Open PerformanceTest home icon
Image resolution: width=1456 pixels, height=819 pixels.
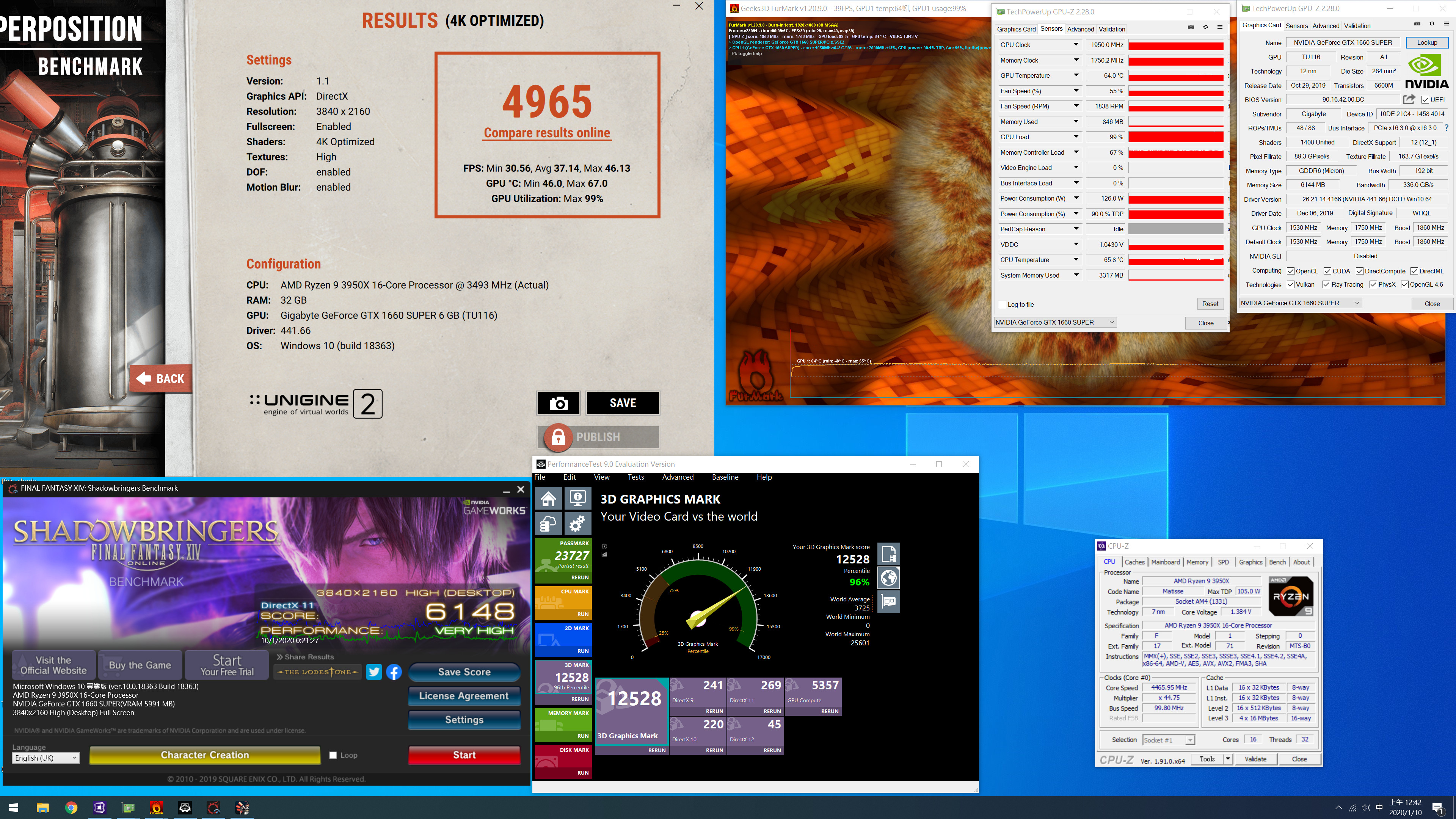tap(548, 499)
